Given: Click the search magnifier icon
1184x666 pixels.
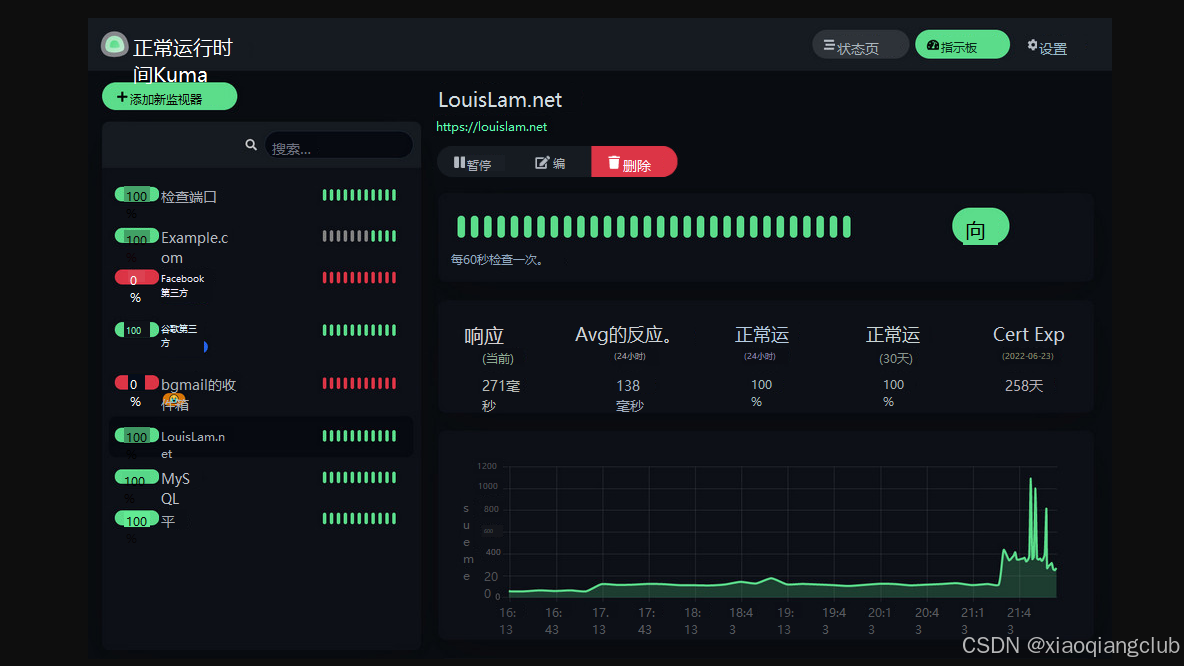Looking at the screenshot, I should click(251, 145).
